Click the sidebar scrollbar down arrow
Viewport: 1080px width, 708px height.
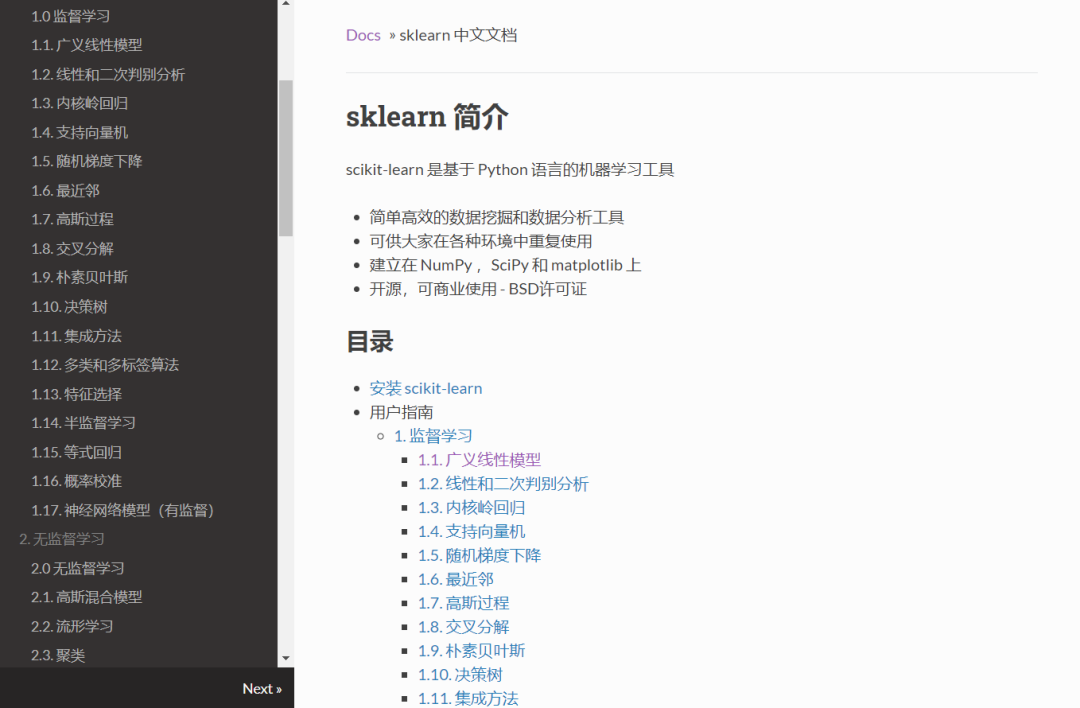pyautogui.click(x=286, y=658)
